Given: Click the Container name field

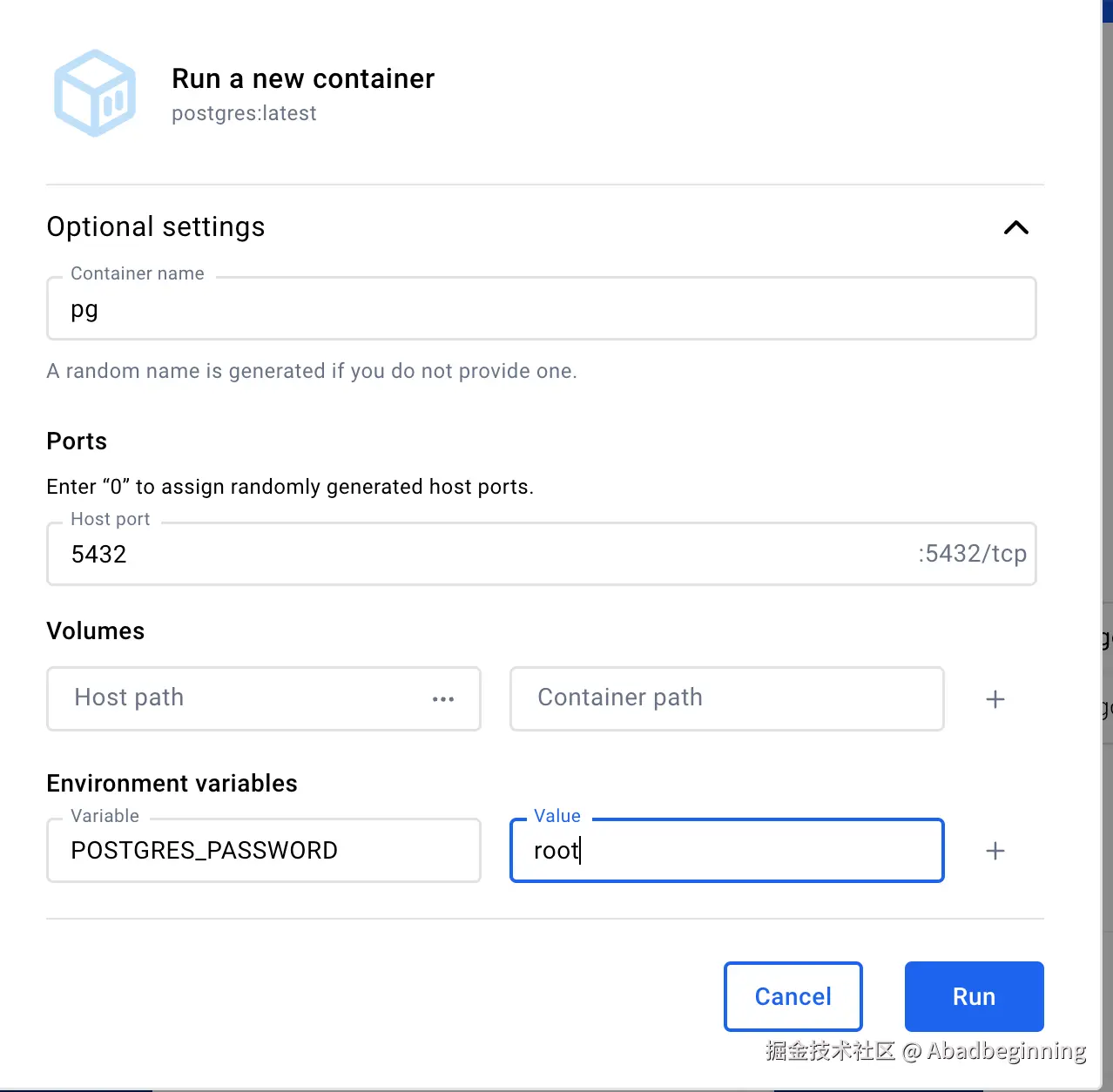Looking at the screenshot, I should (540, 309).
